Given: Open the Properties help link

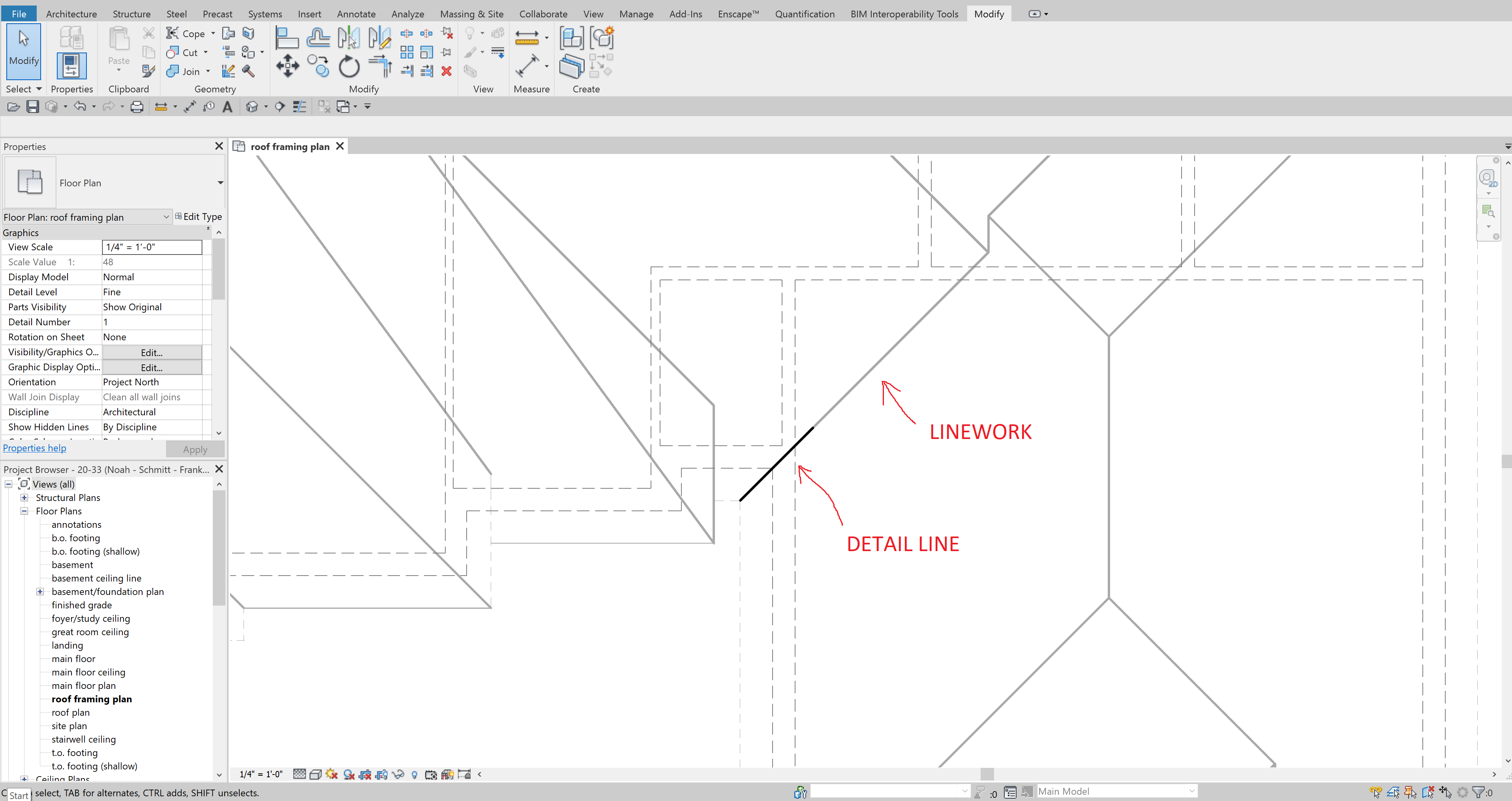Looking at the screenshot, I should pyautogui.click(x=35, y=448).
